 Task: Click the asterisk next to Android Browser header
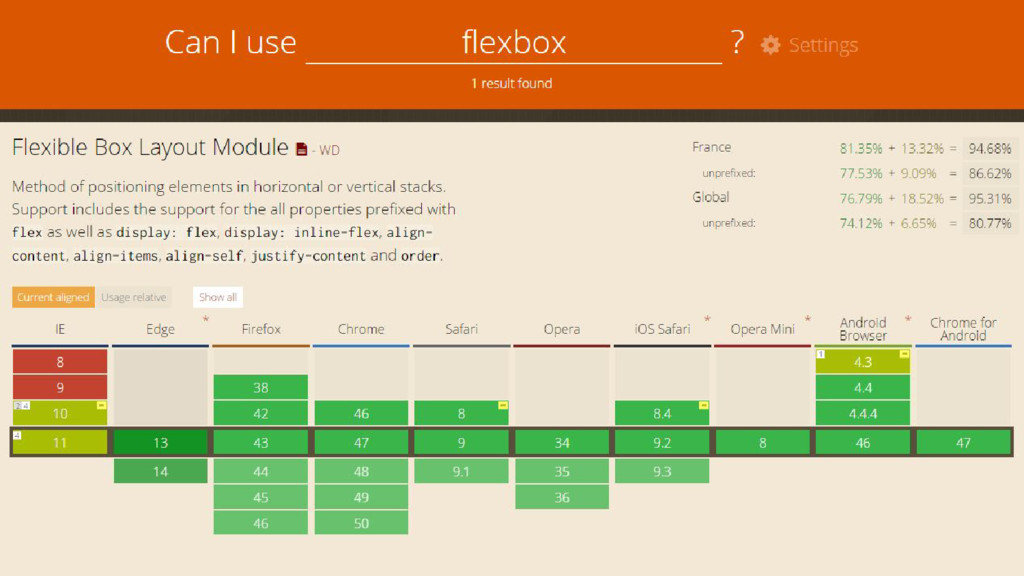coord(908,319)
